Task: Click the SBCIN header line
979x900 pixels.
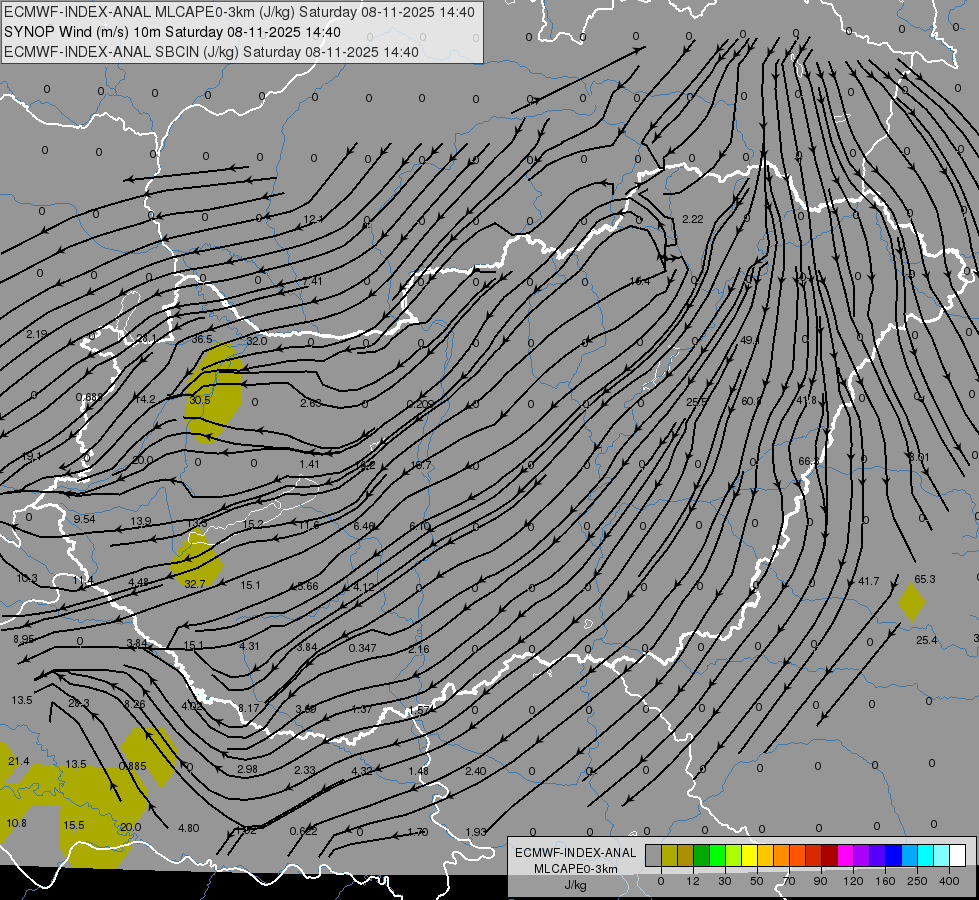Action: coord(211,52)
